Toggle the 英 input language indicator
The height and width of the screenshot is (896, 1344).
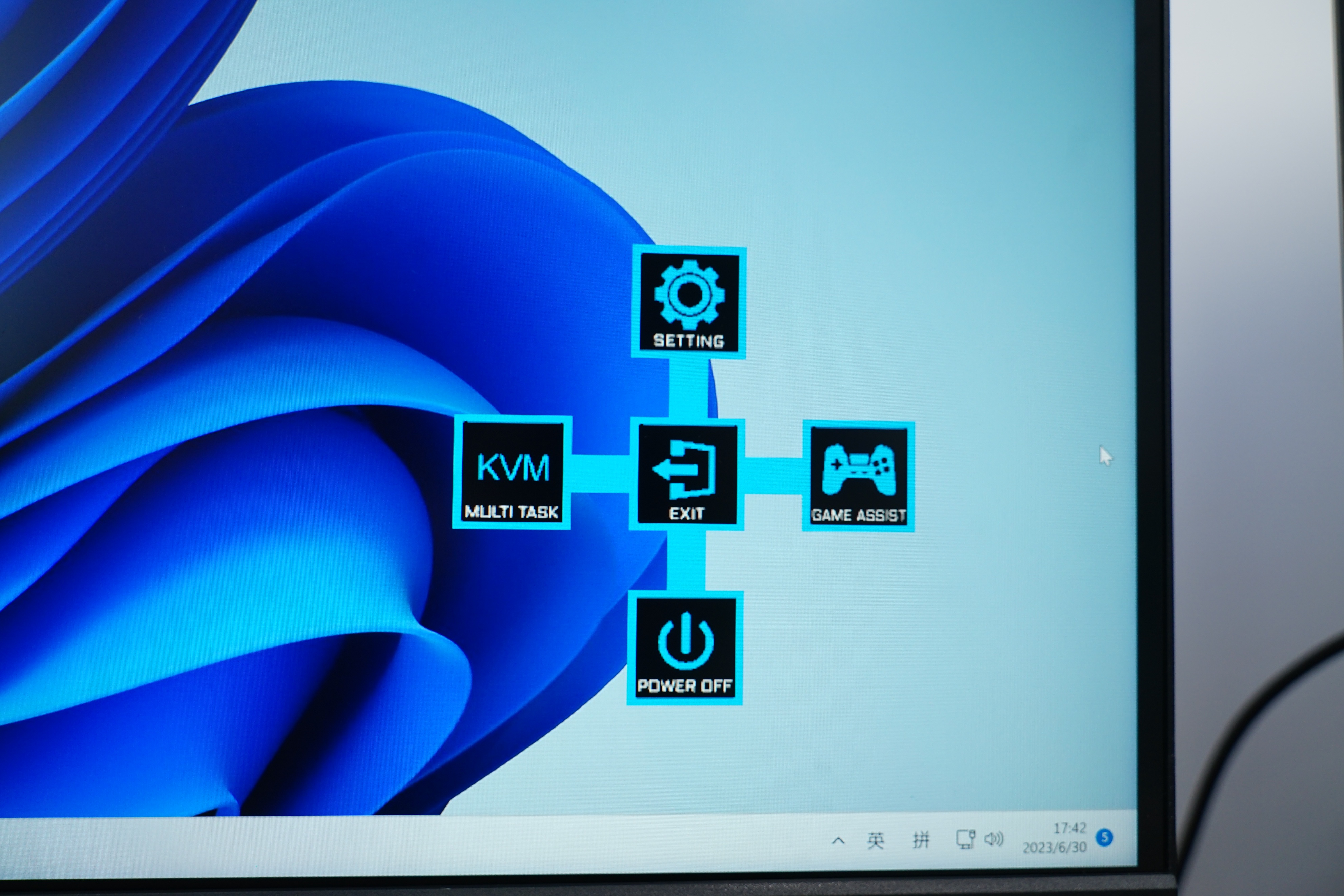[875, 840]
